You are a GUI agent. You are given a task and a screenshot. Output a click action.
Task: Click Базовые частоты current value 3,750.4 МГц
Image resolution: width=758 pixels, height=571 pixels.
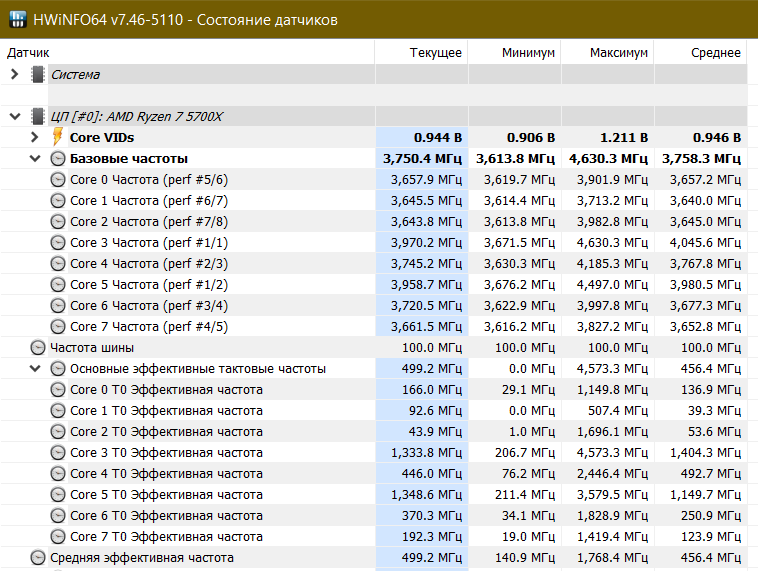click(423, 159)
